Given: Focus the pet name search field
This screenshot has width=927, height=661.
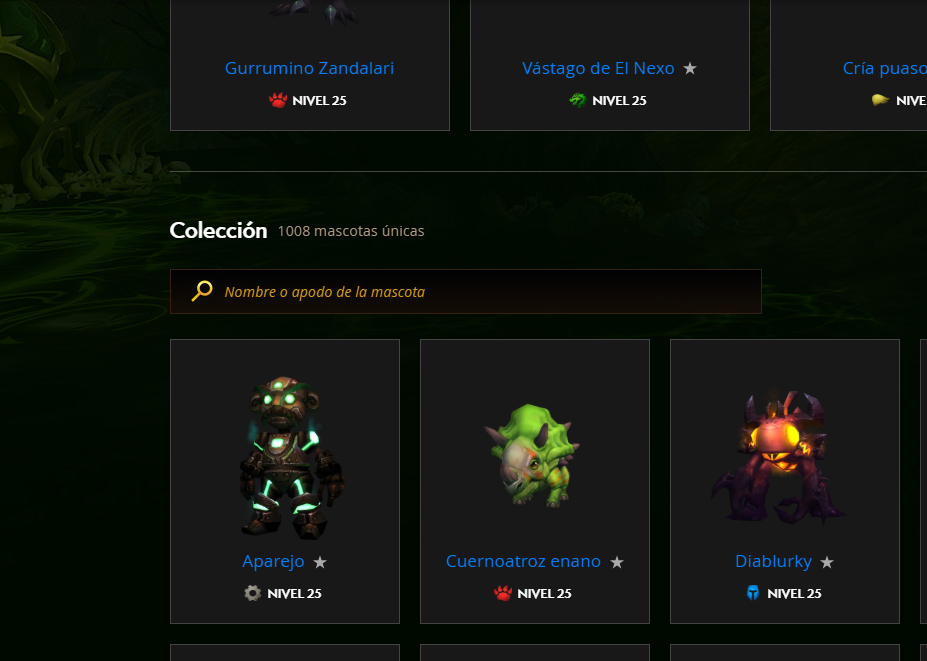Looking at the screenshot, I should pos(466,291).
